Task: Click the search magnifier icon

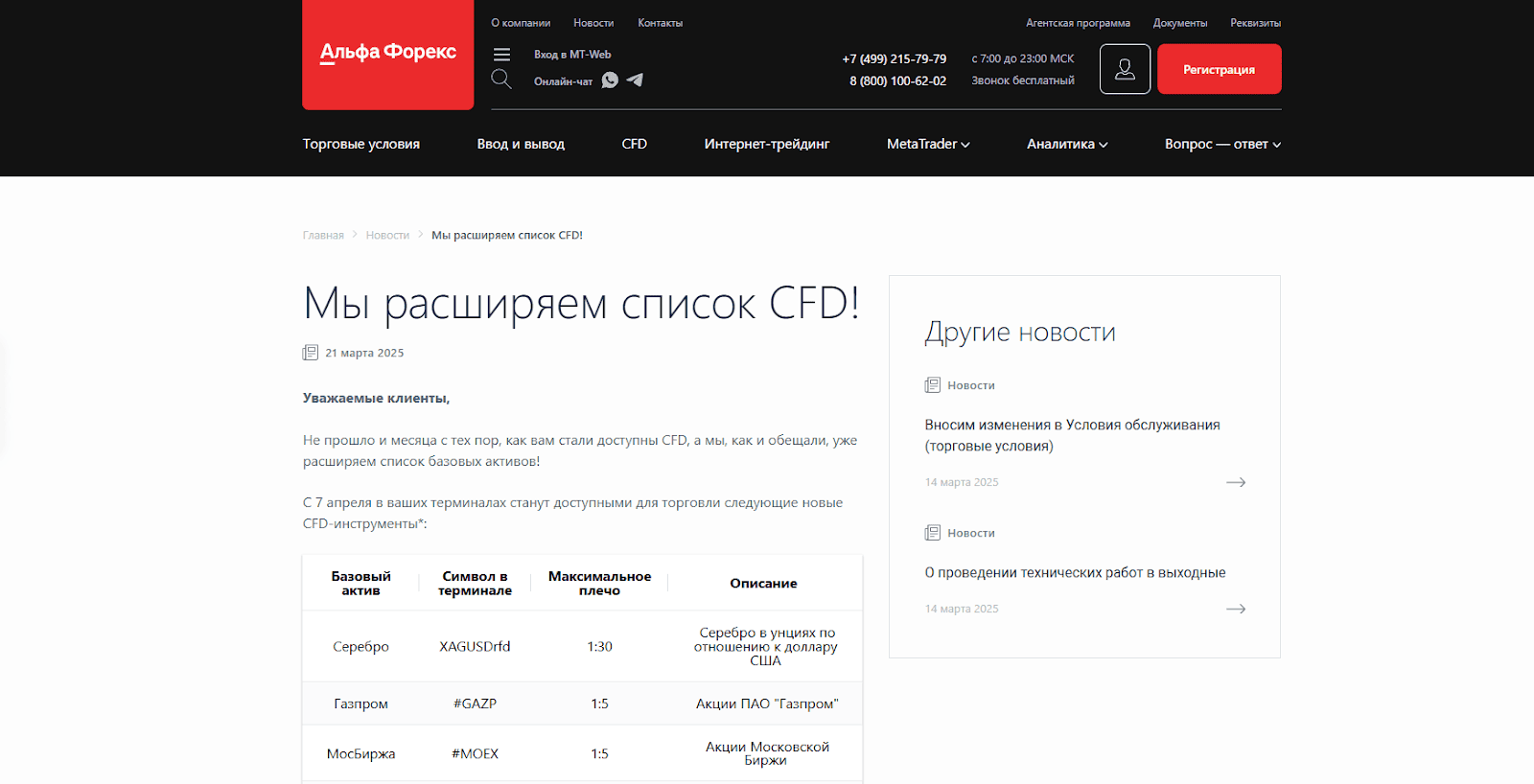Action: tap(501, 79)
